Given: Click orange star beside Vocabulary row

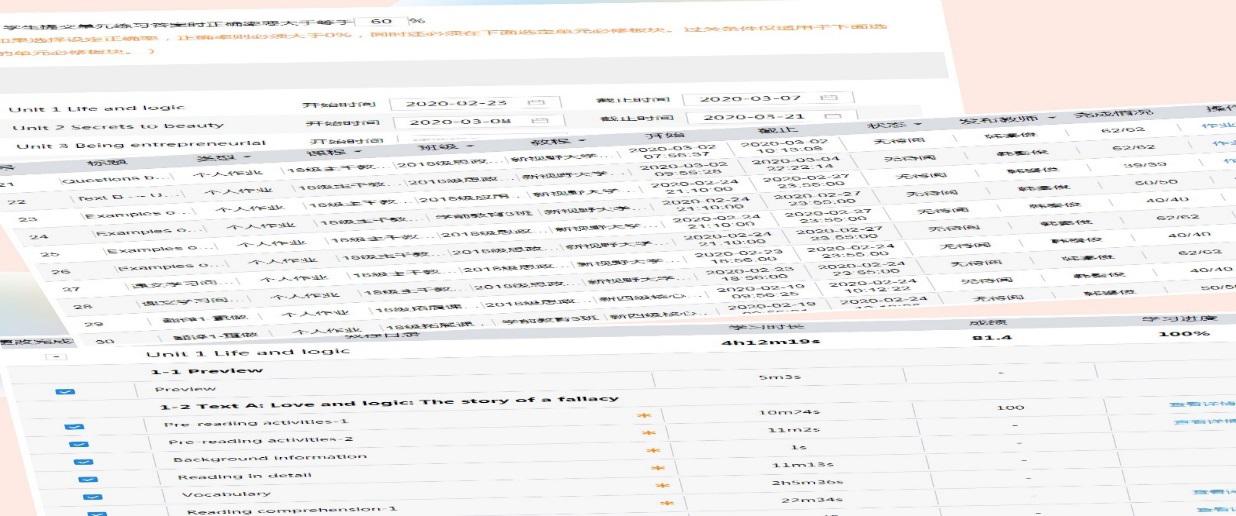Looking at the screenshot, I should pos(664,485).
